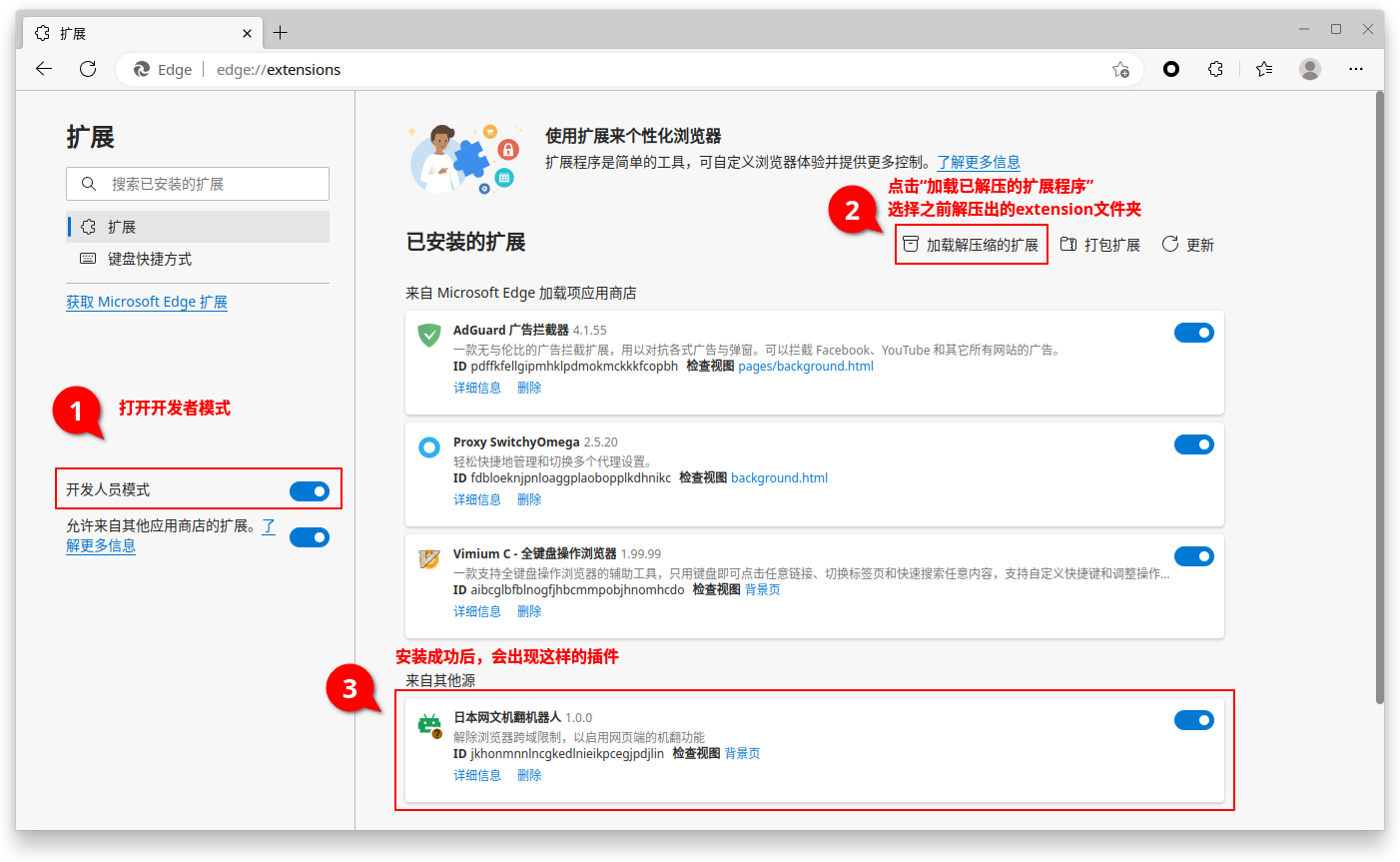Disable the AdGuard 广告拦截器 extension
The width and height of the screenshot is (1400, 862).
click(1194, 333)
